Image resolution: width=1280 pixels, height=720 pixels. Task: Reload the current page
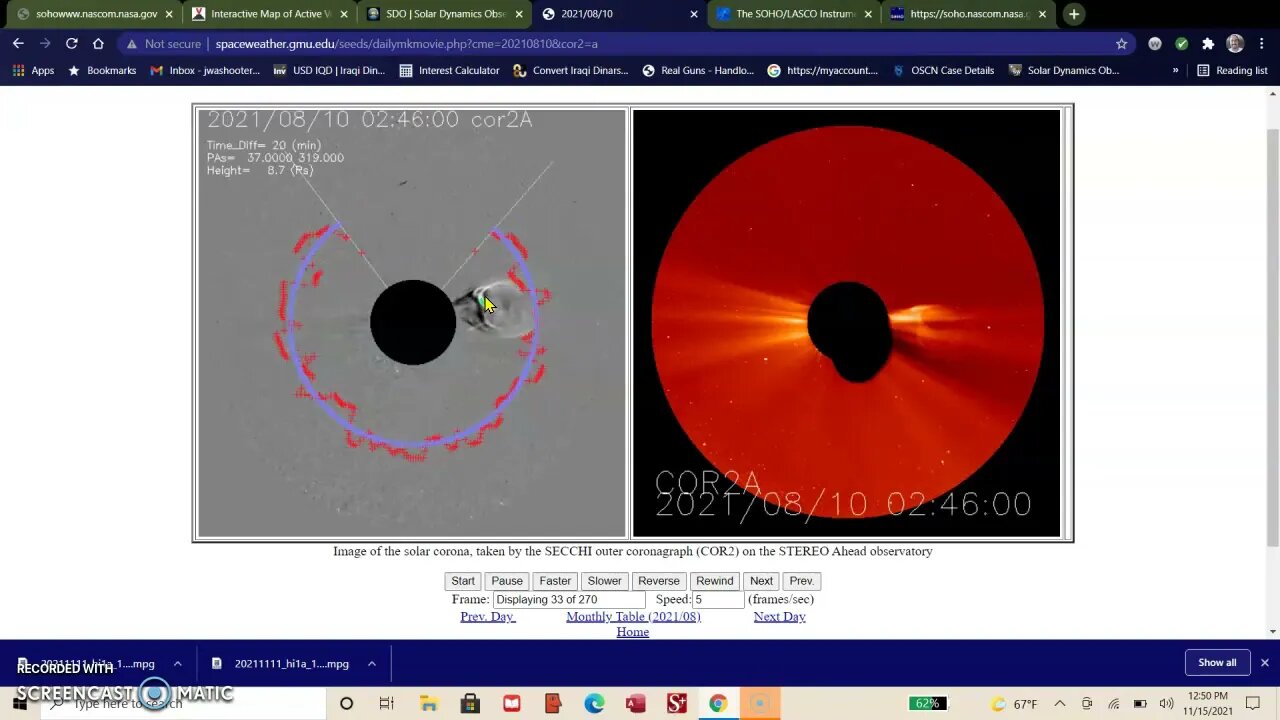71,44
